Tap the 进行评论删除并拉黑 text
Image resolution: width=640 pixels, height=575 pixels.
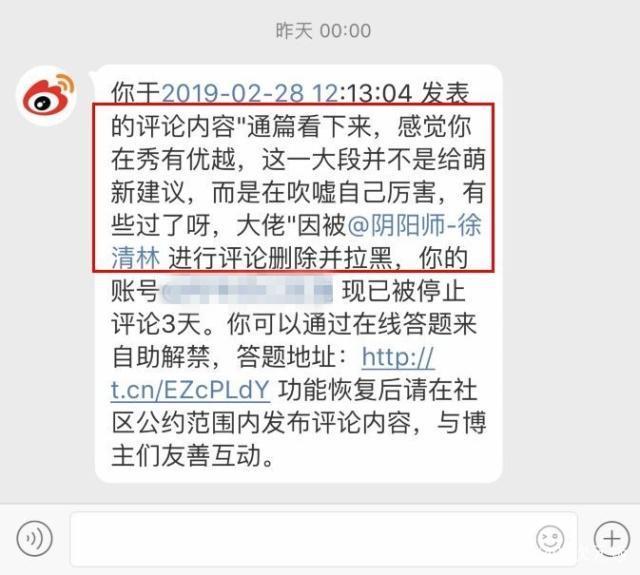coord(280,258)
